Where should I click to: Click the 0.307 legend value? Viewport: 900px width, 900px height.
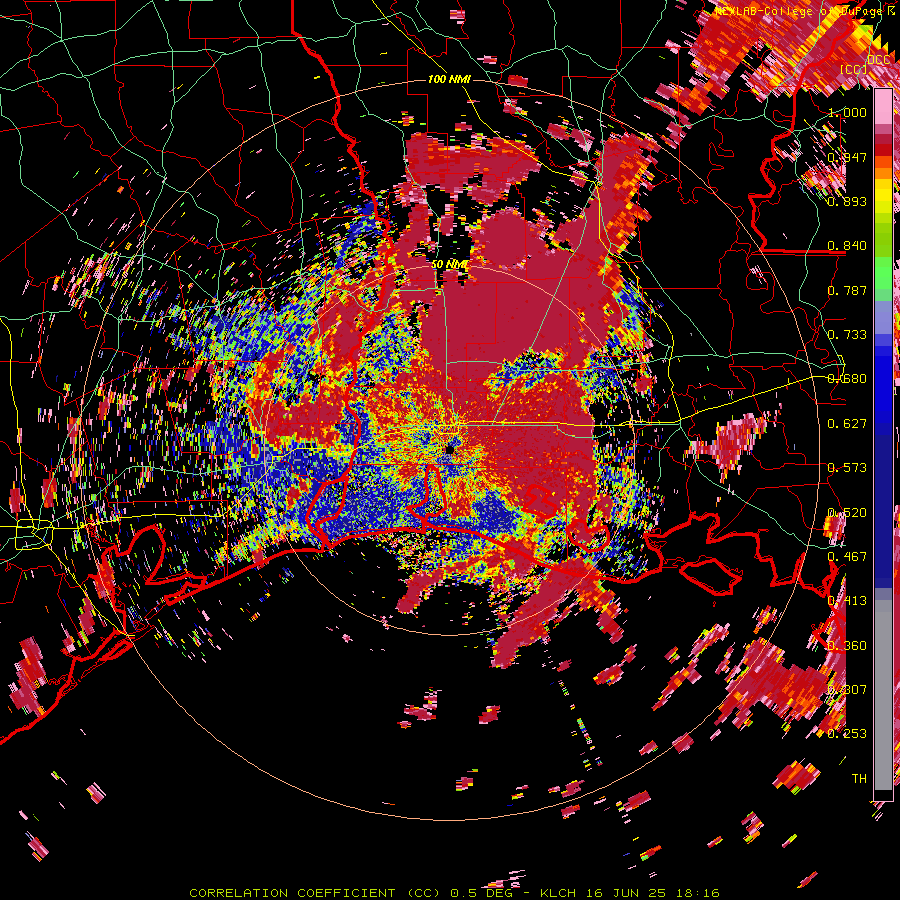click(x=847, y=689)
